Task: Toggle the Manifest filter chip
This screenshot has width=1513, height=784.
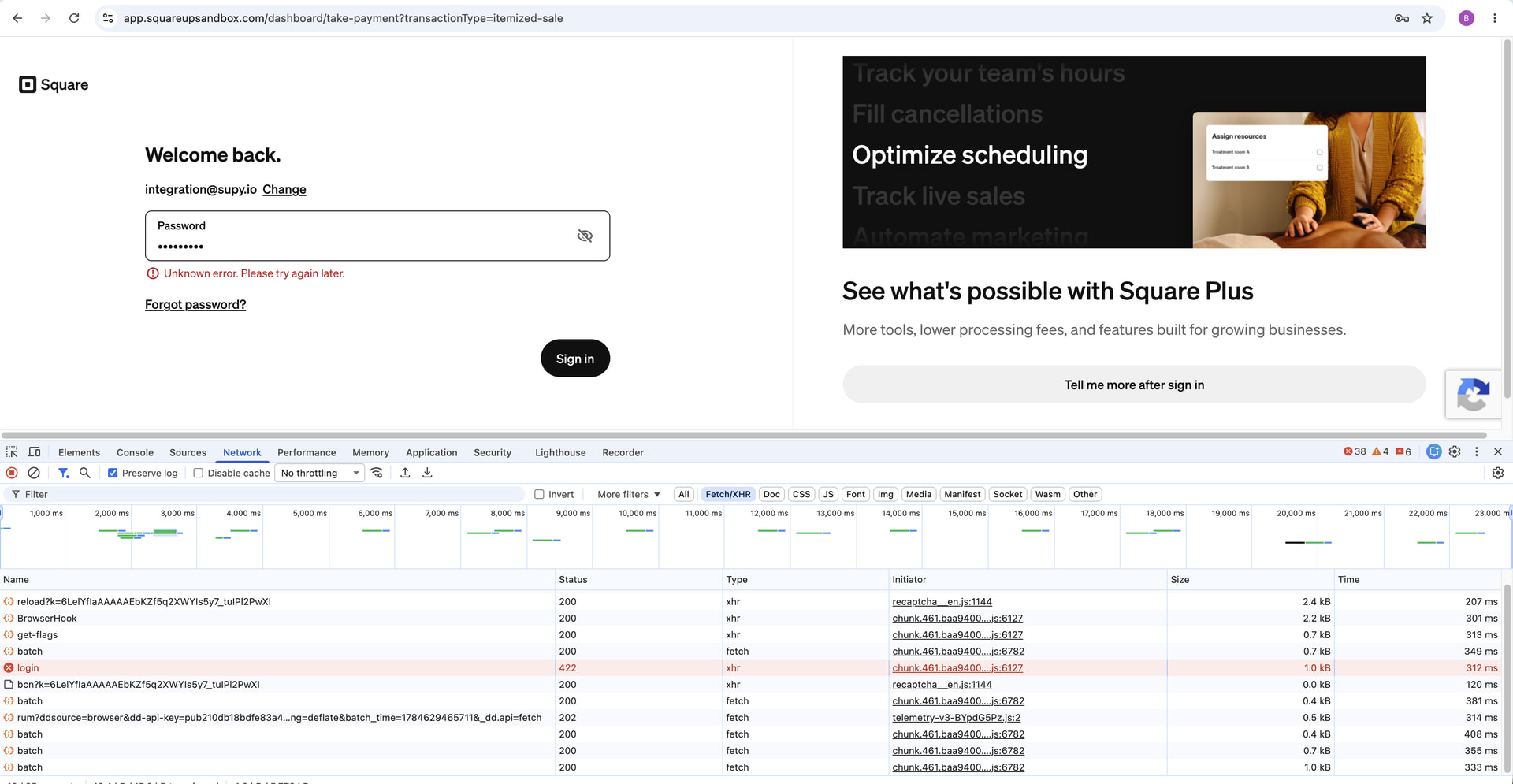Action: point(962,494)
